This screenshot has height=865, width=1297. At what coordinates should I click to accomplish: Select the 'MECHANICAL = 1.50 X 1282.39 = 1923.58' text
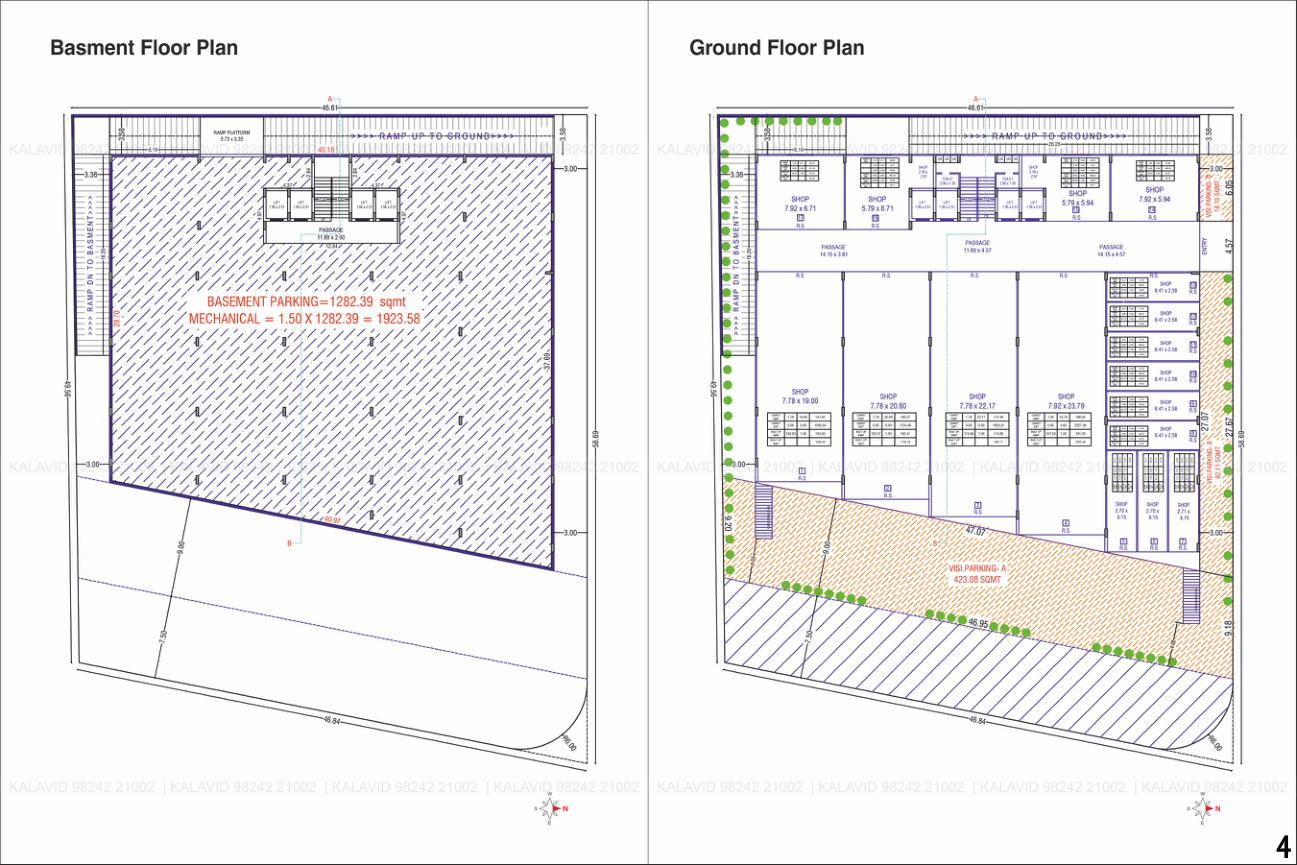[x=305, y=319]
